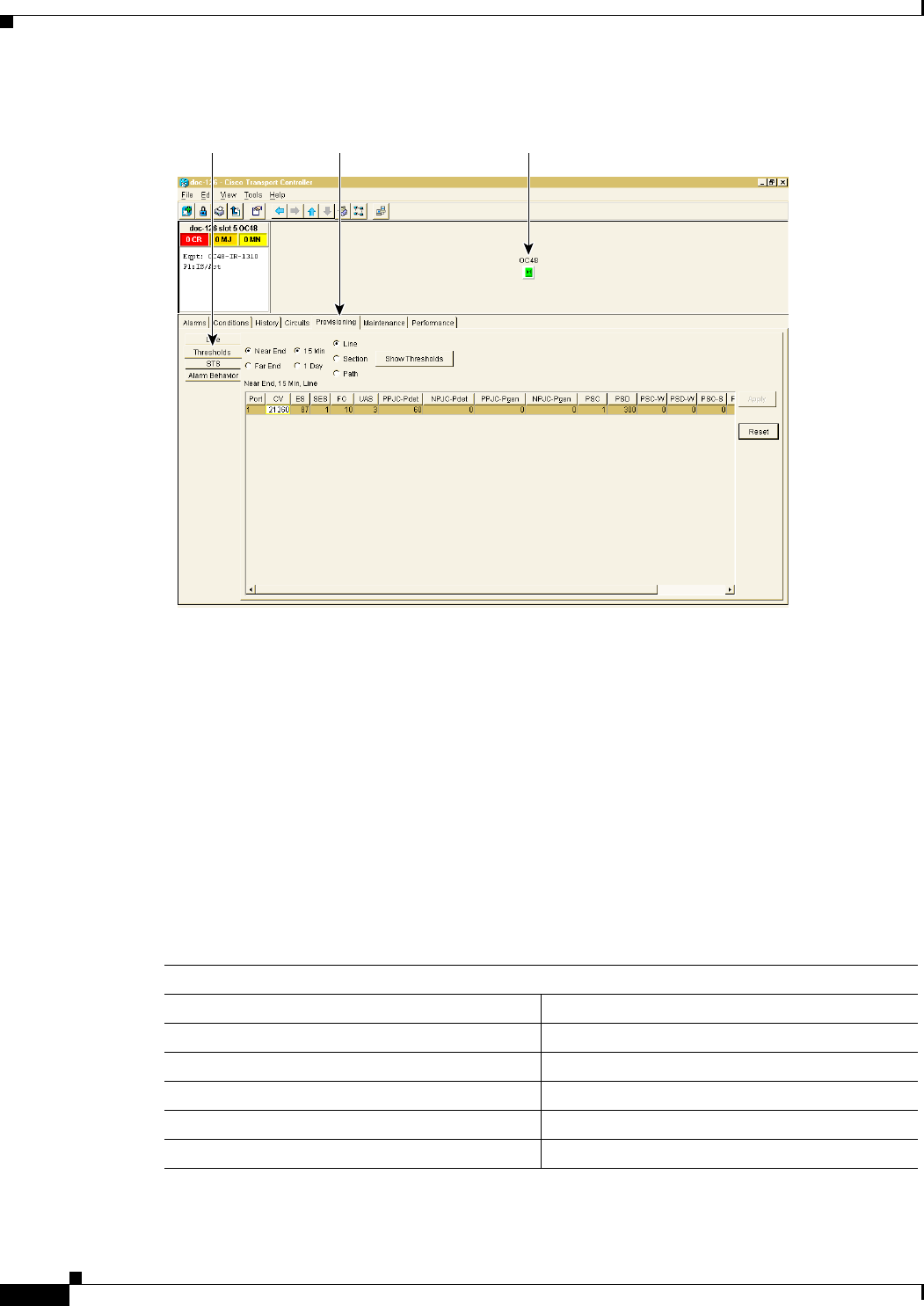Click the ES cell showing 87

click(x=300, y=410)
